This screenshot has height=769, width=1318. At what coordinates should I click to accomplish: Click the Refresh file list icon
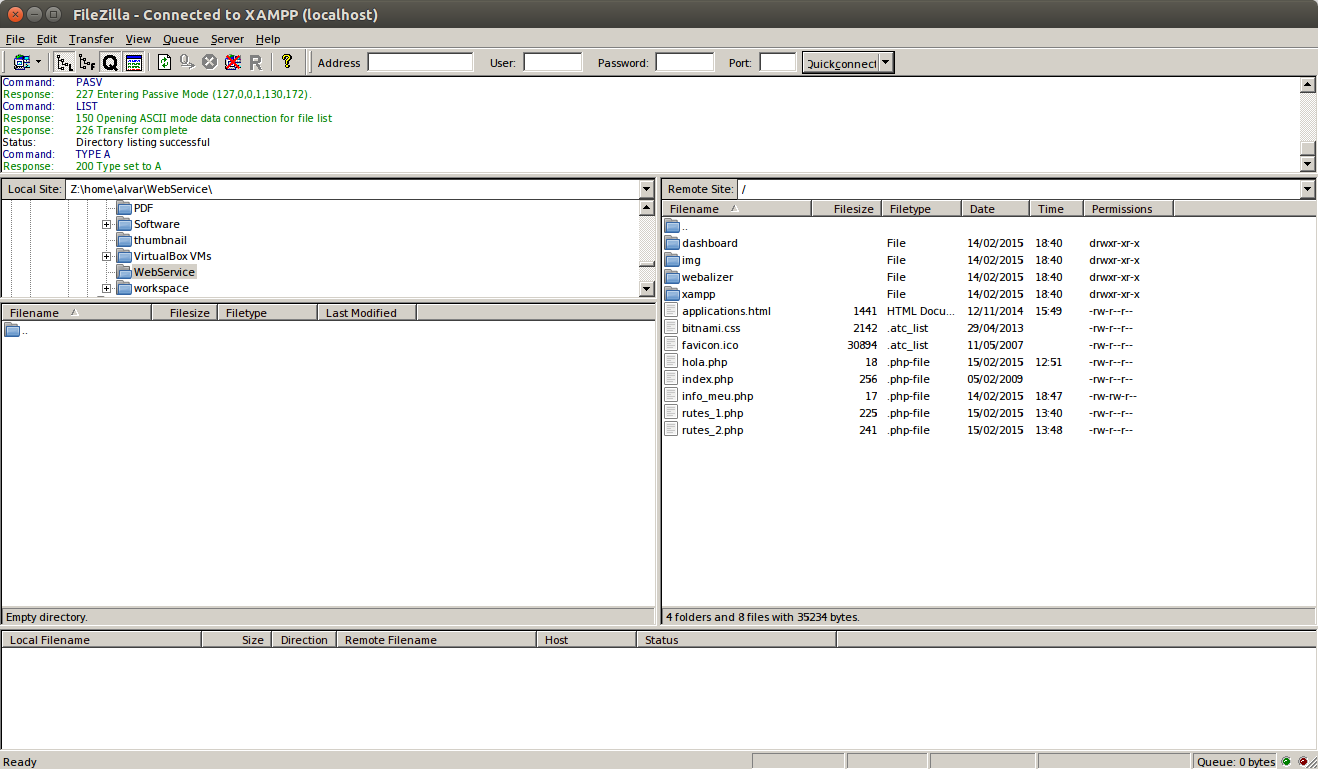pyautogui.click(x=165, y=62)
